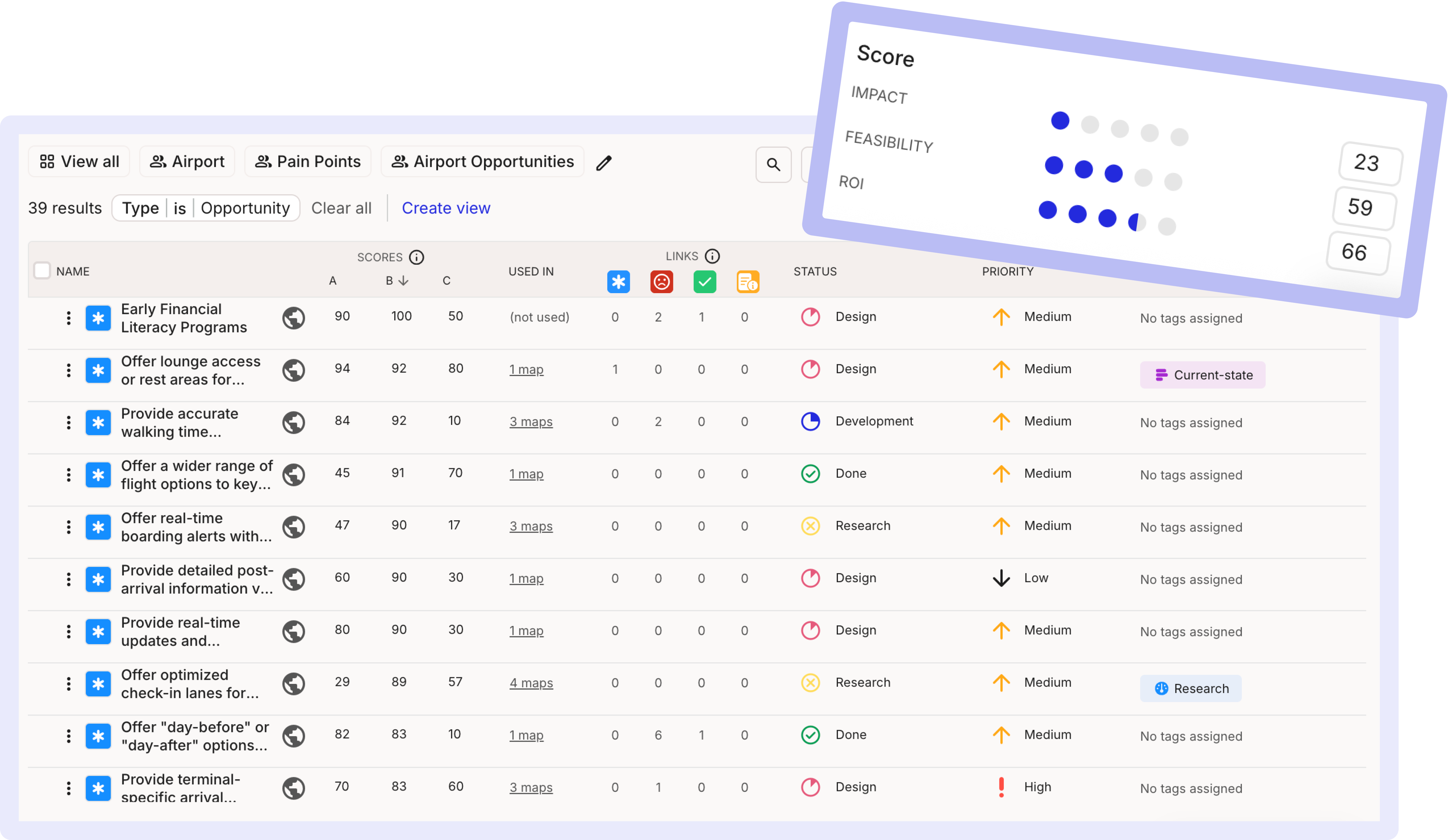This screenshot has width=1449, height=840.
Task: Click the ROI score value 66
Action: (1358, 253)
